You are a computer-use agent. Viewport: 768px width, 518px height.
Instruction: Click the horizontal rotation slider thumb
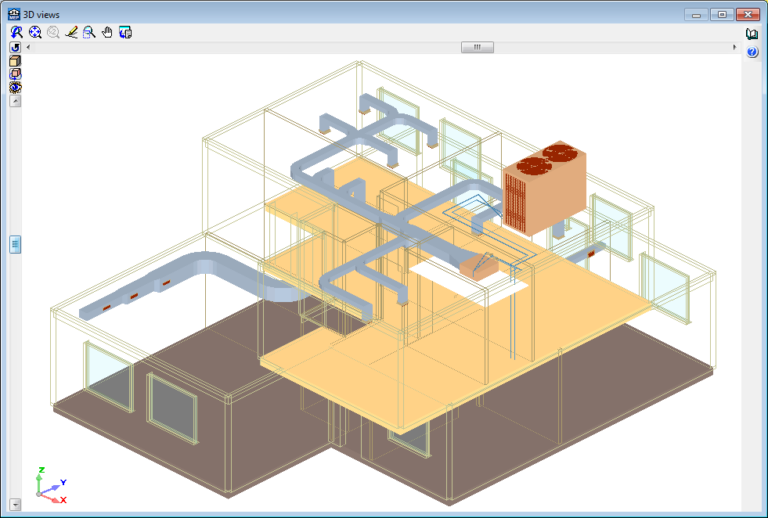pos(477,47)
